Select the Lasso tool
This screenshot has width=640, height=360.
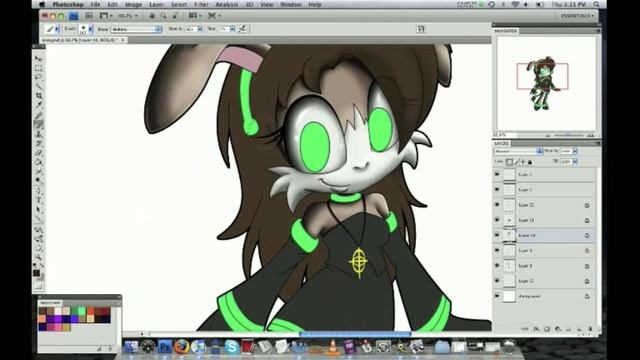[x=38, y=77]
